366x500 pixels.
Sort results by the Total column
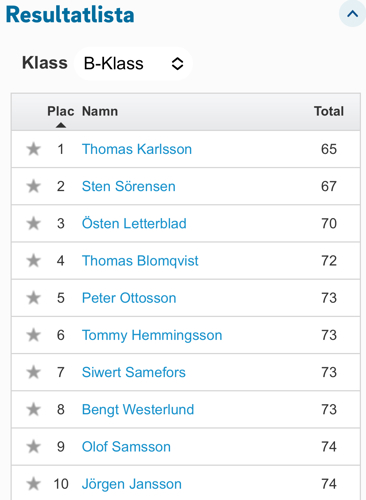click(329, 111)
